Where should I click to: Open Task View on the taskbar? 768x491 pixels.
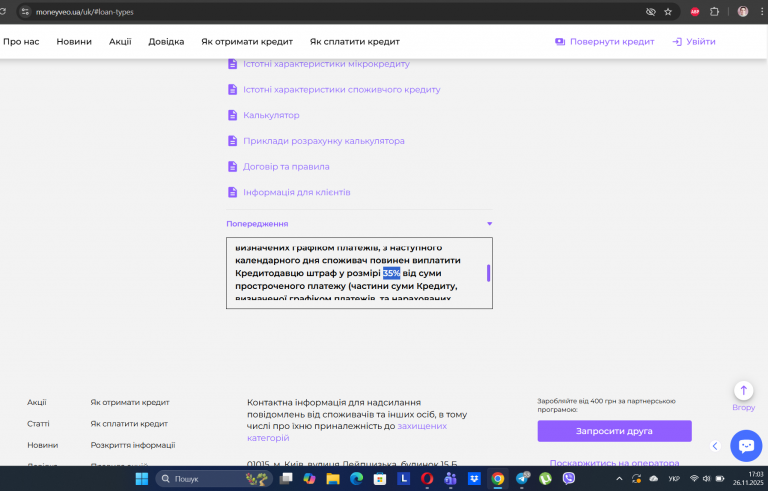tap(286, 479)
